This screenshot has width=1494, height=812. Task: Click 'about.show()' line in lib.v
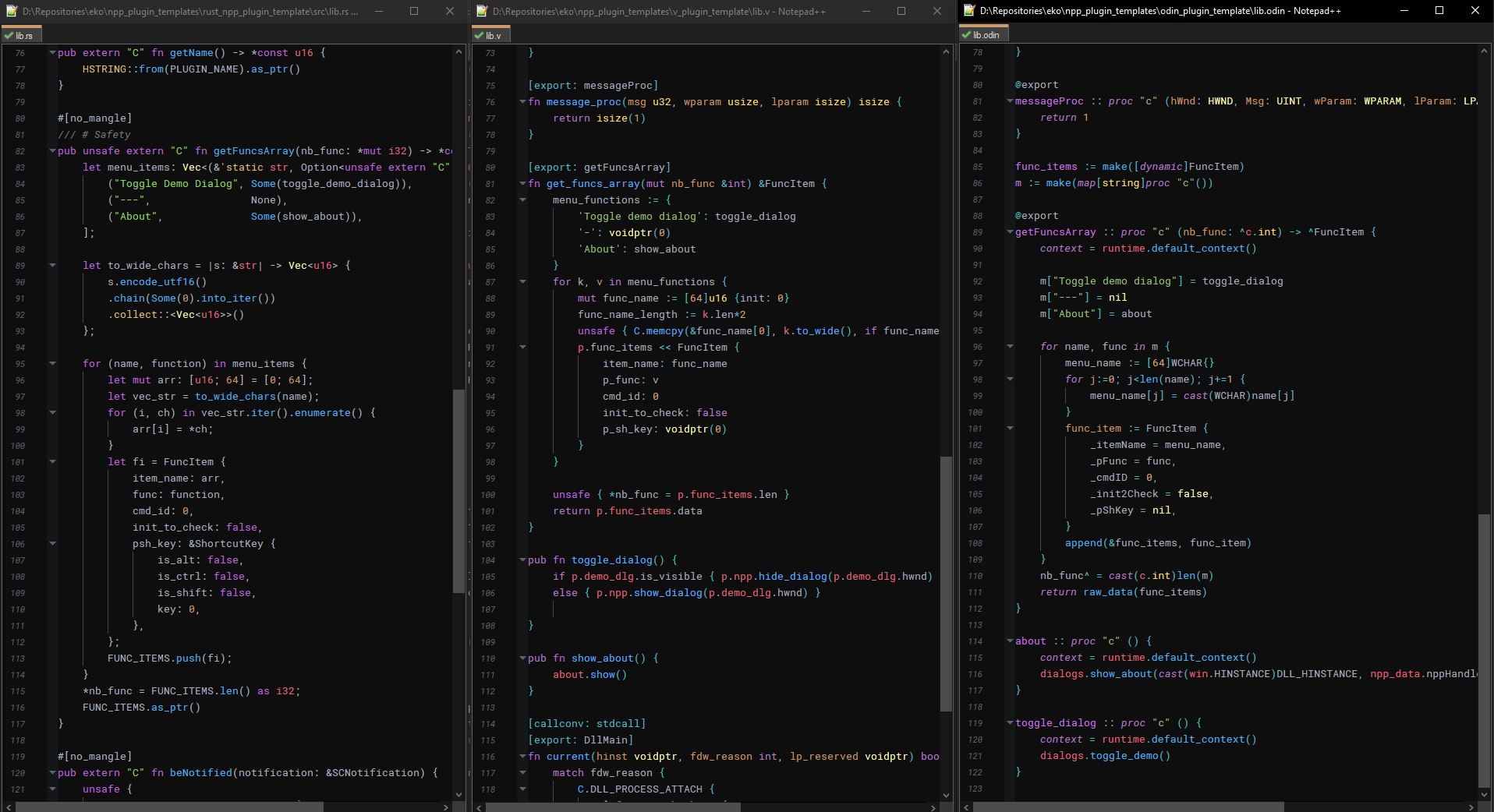589,675
